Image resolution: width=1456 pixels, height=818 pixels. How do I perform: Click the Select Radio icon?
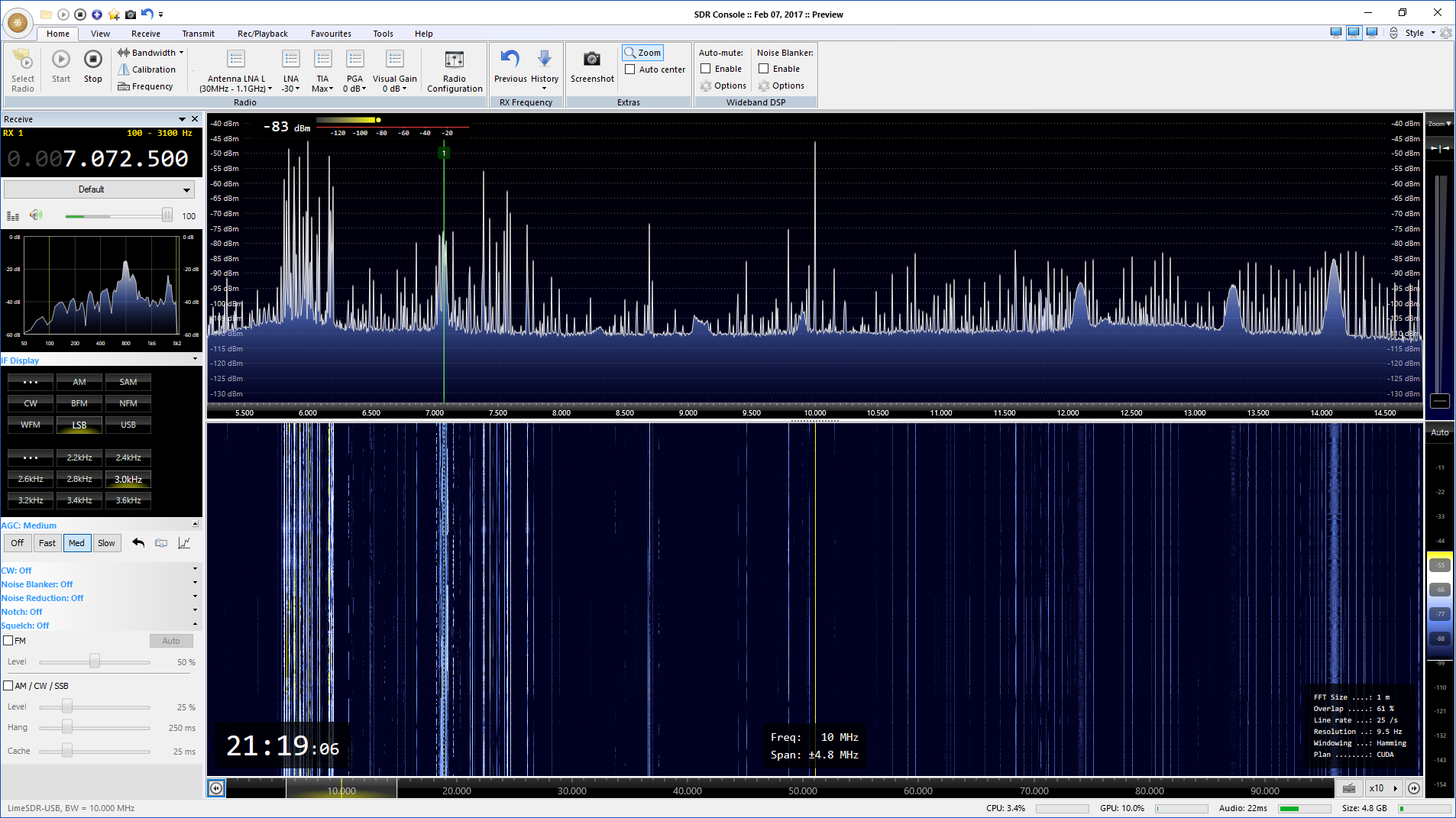coord(22,60)
